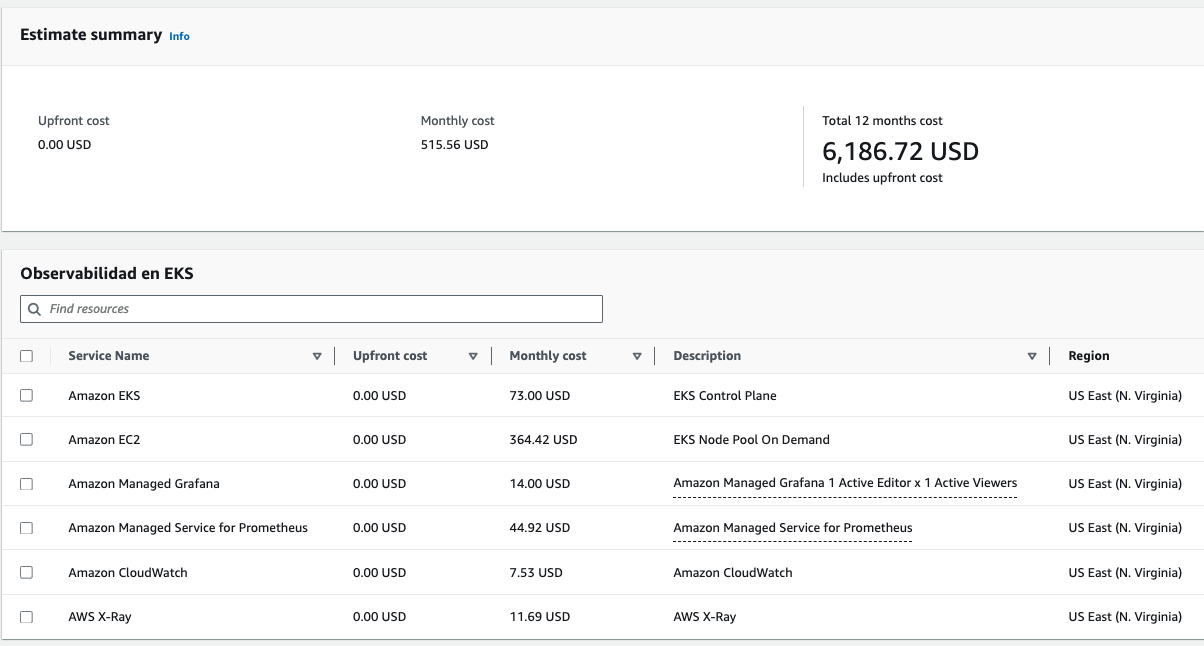1204x646 pixels.
Task: Click the Amazon EC2 service name
Action: pyautogui.click(x=104, y=440)
